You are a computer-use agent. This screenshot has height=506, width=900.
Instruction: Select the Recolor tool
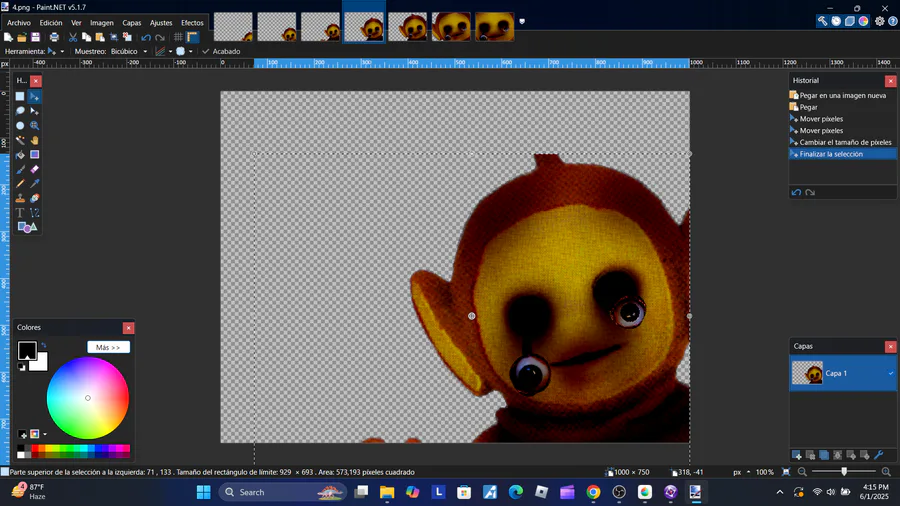point(34,198)
